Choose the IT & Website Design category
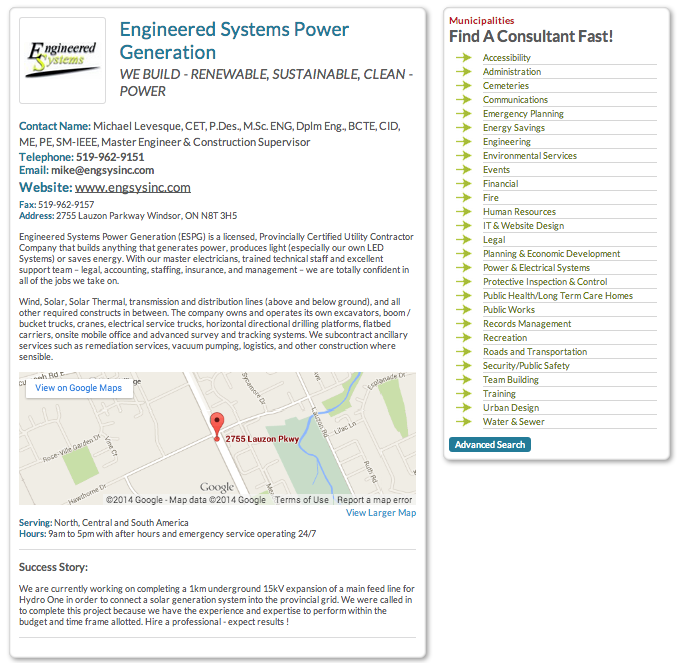 point(523,226)
